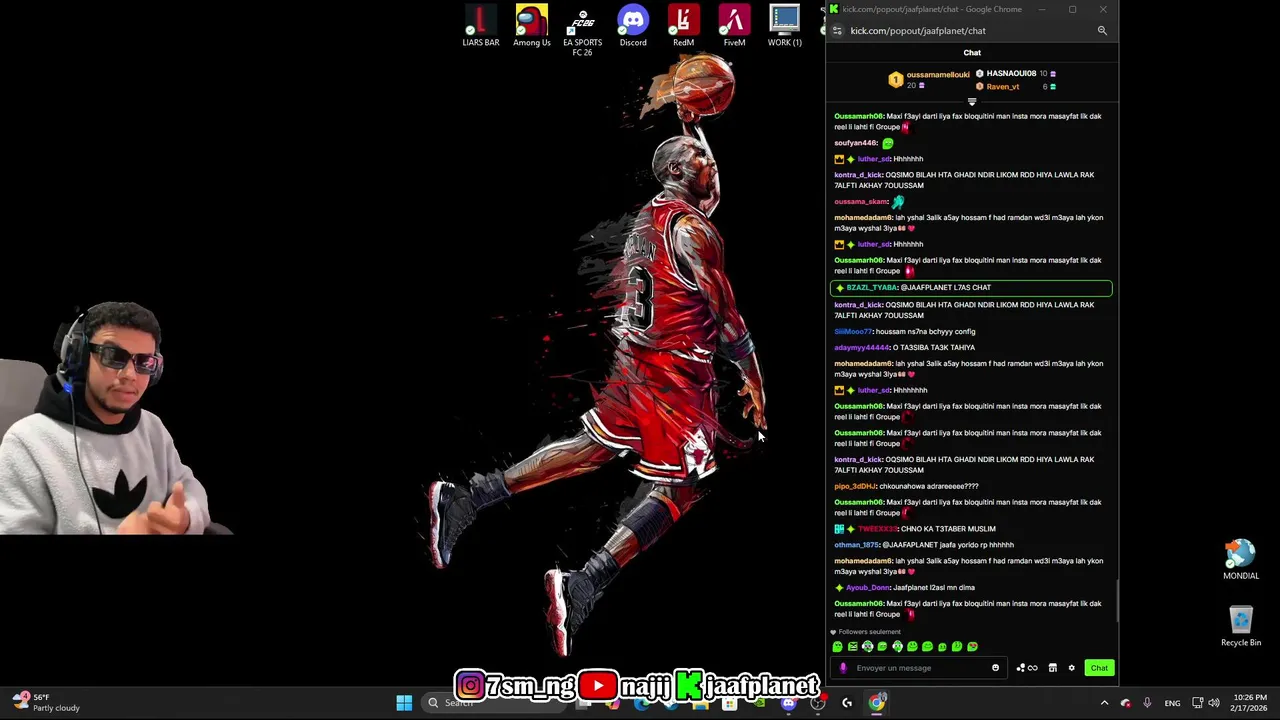Viewport: 1280px width, 720px height.
Task: Insert the last emote with red heart eyes
Action: coord(972,647)
